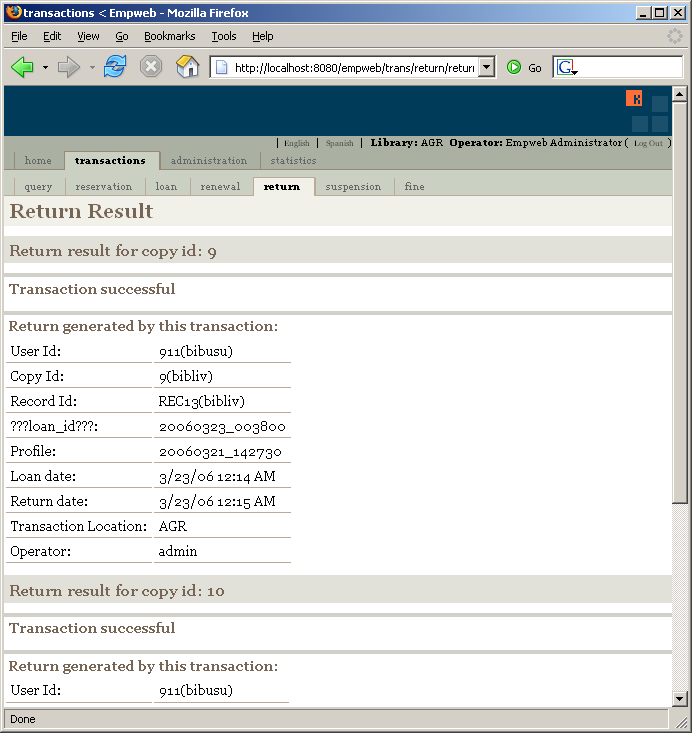
Task: Open the administration tab
Action: [x=209, y=160]
